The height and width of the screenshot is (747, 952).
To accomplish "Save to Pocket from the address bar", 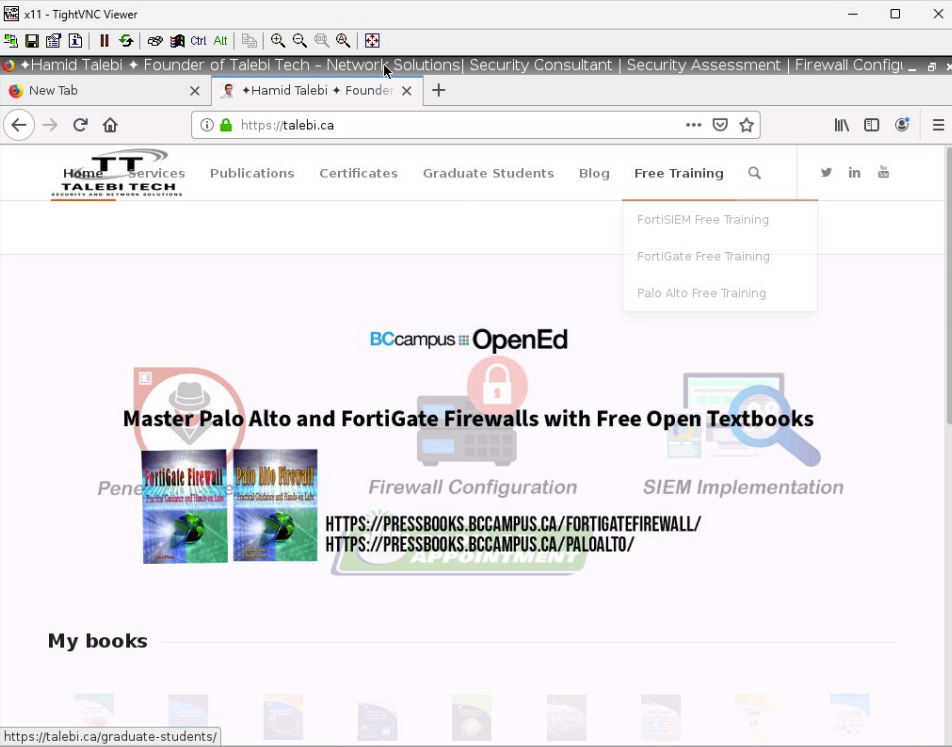I will coord(720,125).
